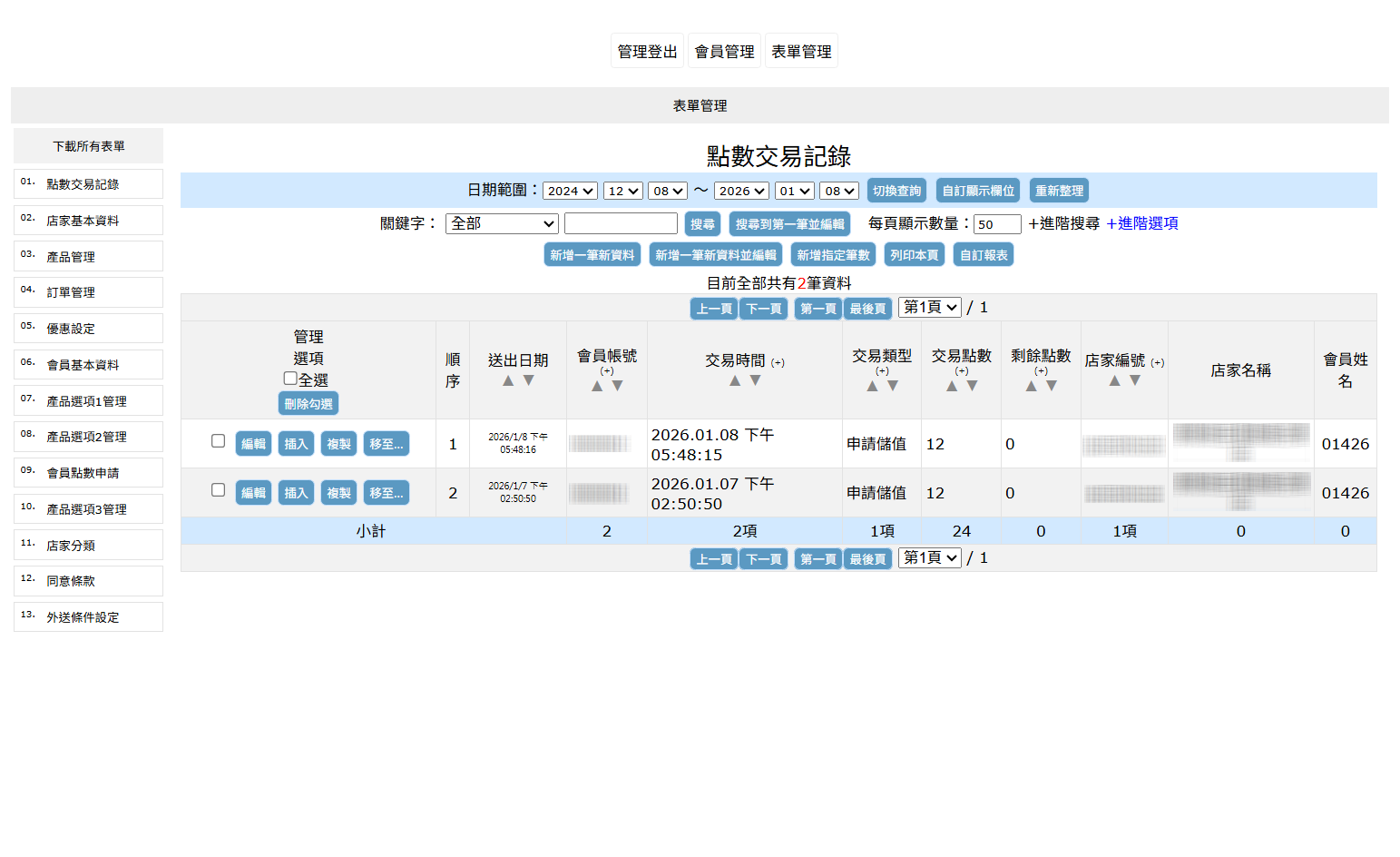Tick the checkbox for row 2
The width and height of the screenshot is (1400, 857).
[x=218, y=489]
